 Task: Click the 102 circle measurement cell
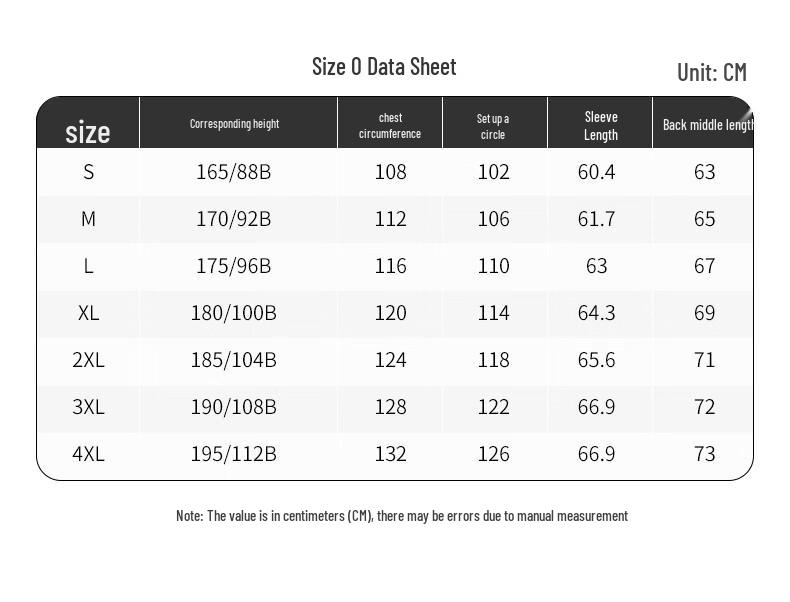(x=494, y=172)
